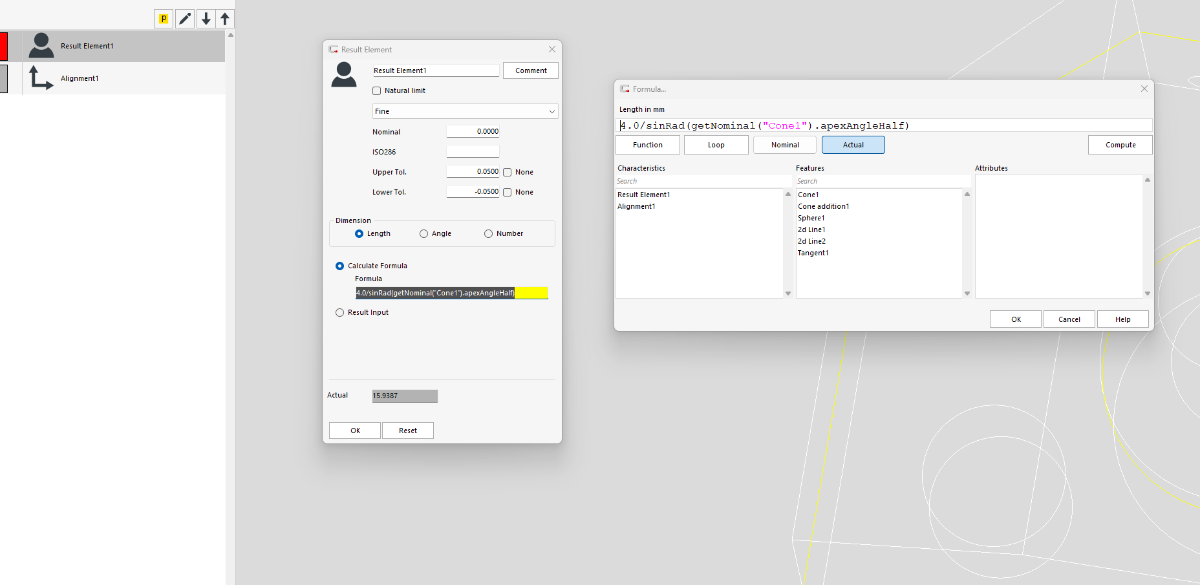Switch to the Nominal mode button
Screen dimensions: 1200x585
(785, 145)
